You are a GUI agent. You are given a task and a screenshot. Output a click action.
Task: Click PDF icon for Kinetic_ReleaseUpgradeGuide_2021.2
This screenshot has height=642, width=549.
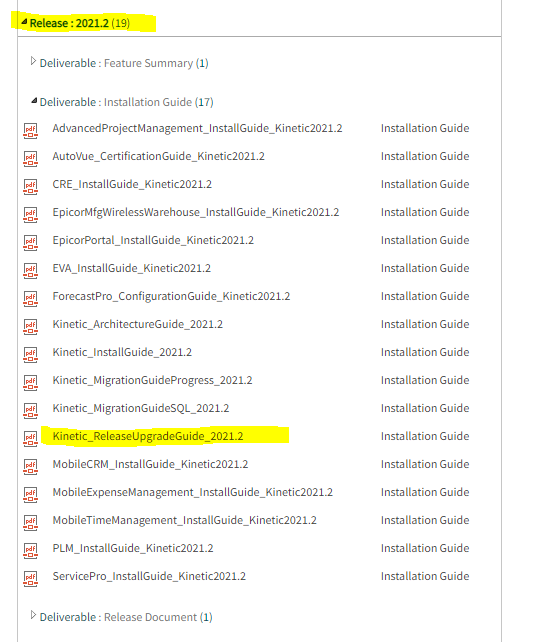30,439
